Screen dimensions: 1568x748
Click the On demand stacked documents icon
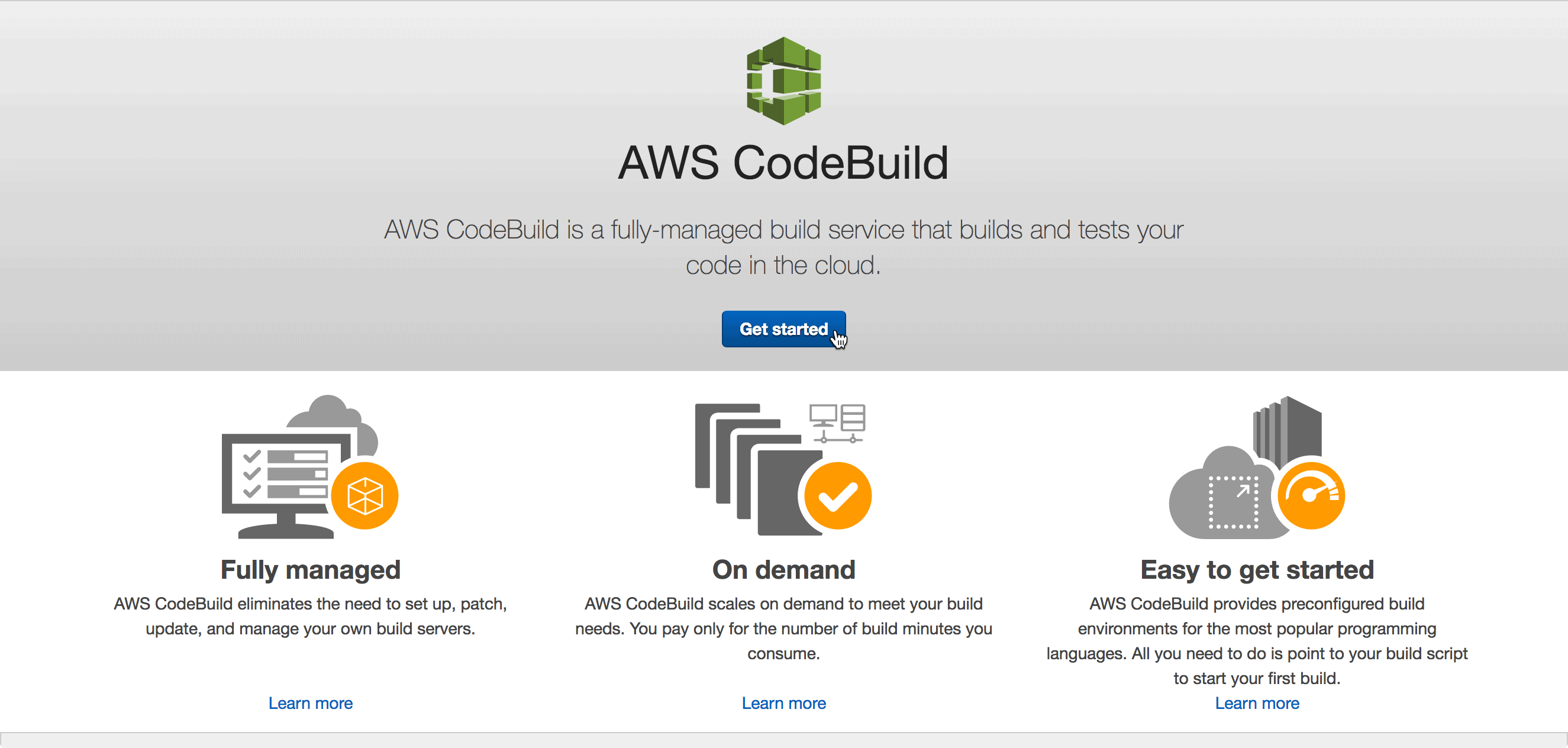[x=748, y=469]
